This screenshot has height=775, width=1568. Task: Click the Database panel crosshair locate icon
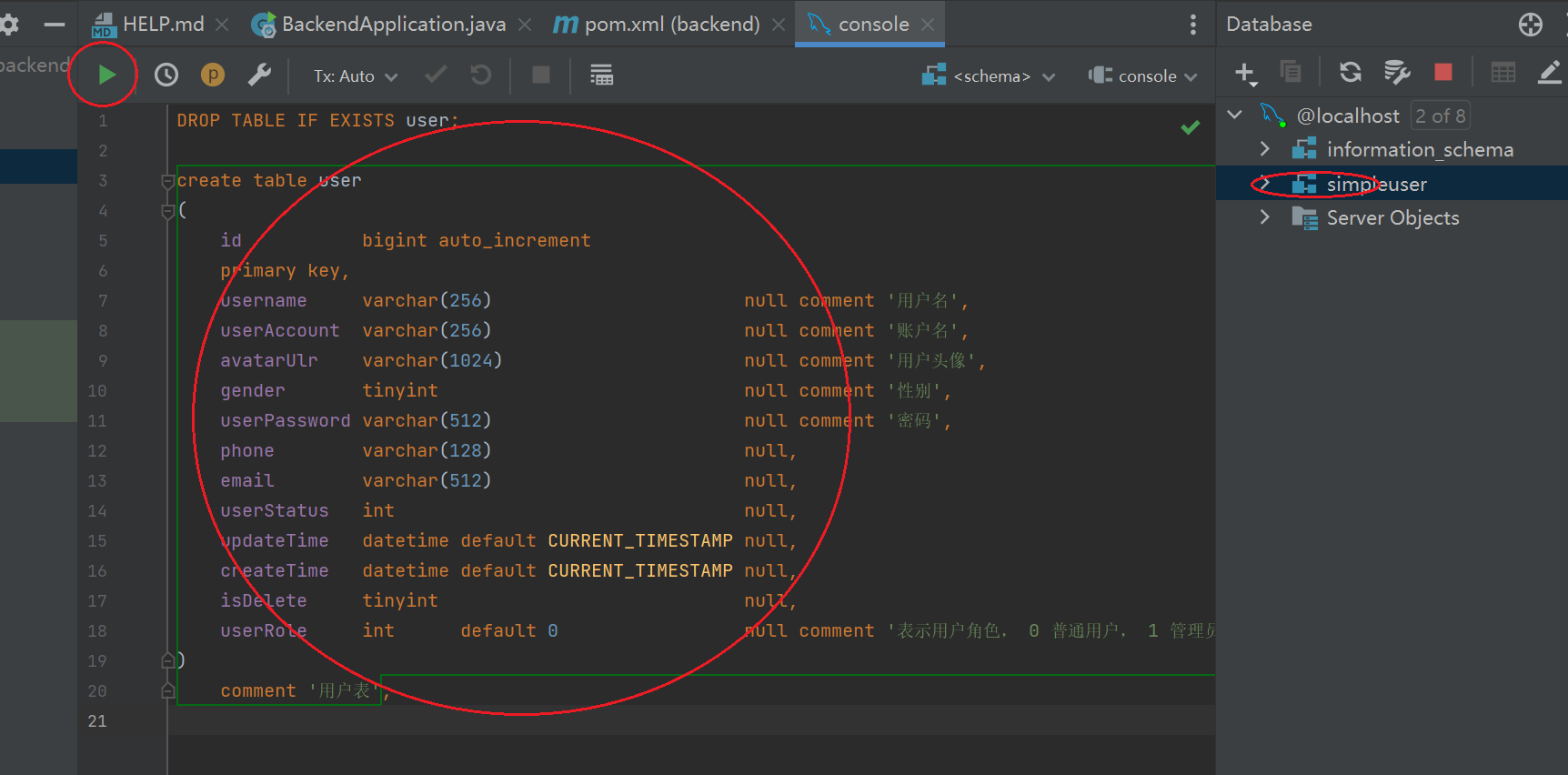point(1531,25)
